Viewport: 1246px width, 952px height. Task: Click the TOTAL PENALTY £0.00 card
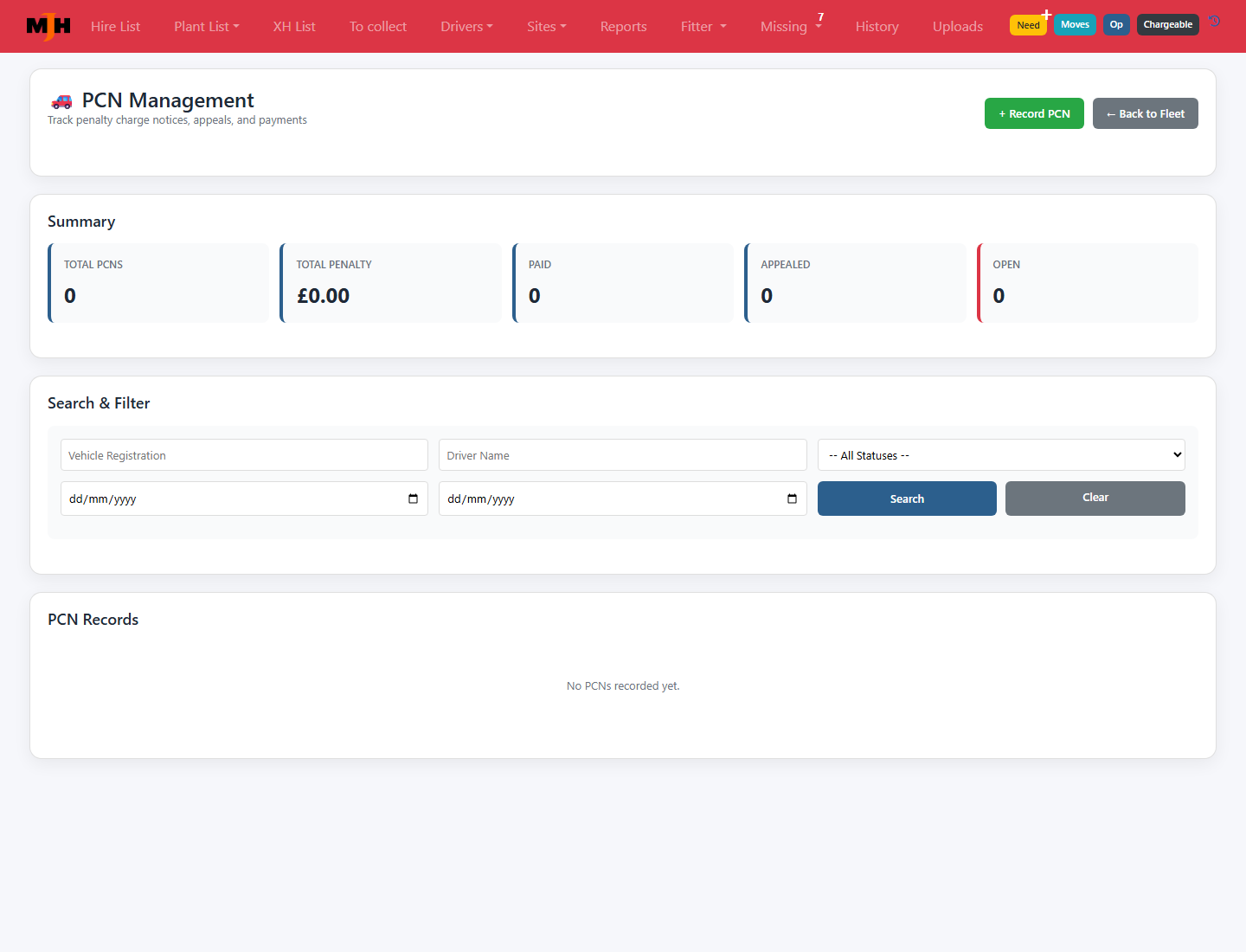point(391,283)
